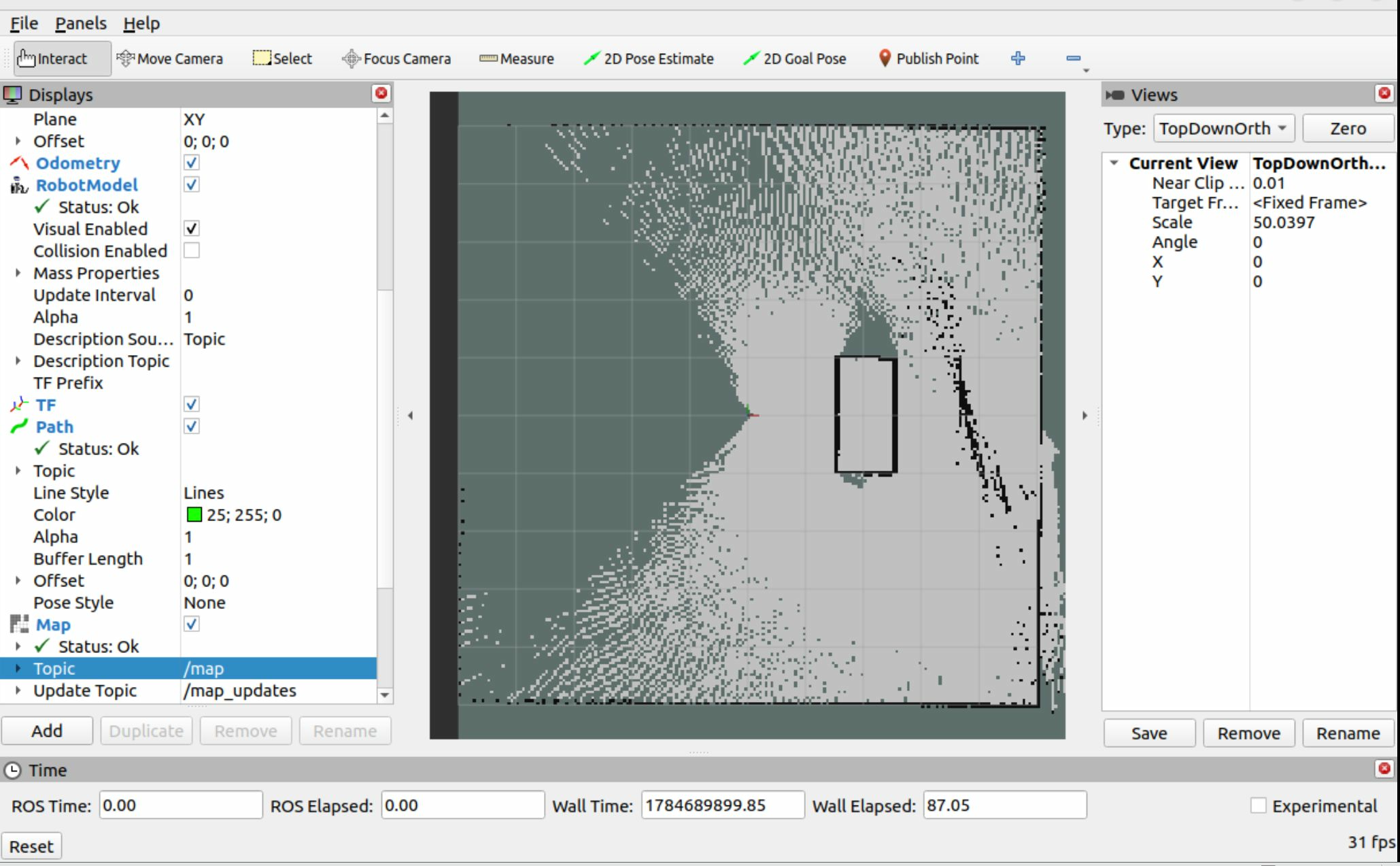
Task: Uncheck the RobotModel display checkbox
Action: tap(192, 184)
